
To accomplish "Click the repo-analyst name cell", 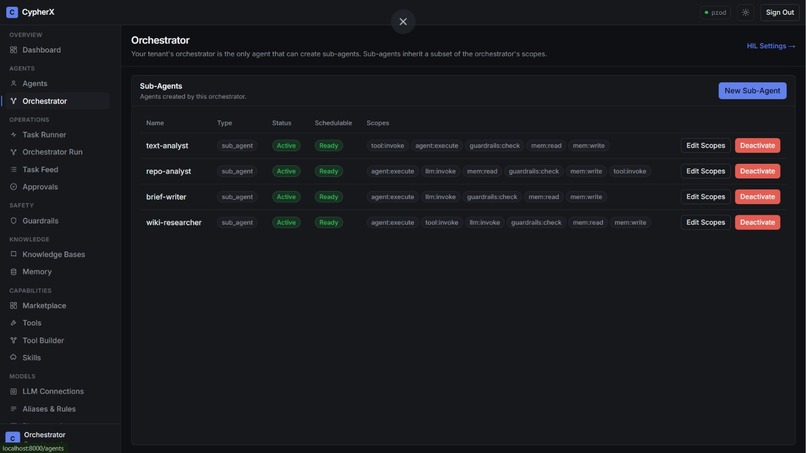I will pyautogui.click(x=169, y=171).
